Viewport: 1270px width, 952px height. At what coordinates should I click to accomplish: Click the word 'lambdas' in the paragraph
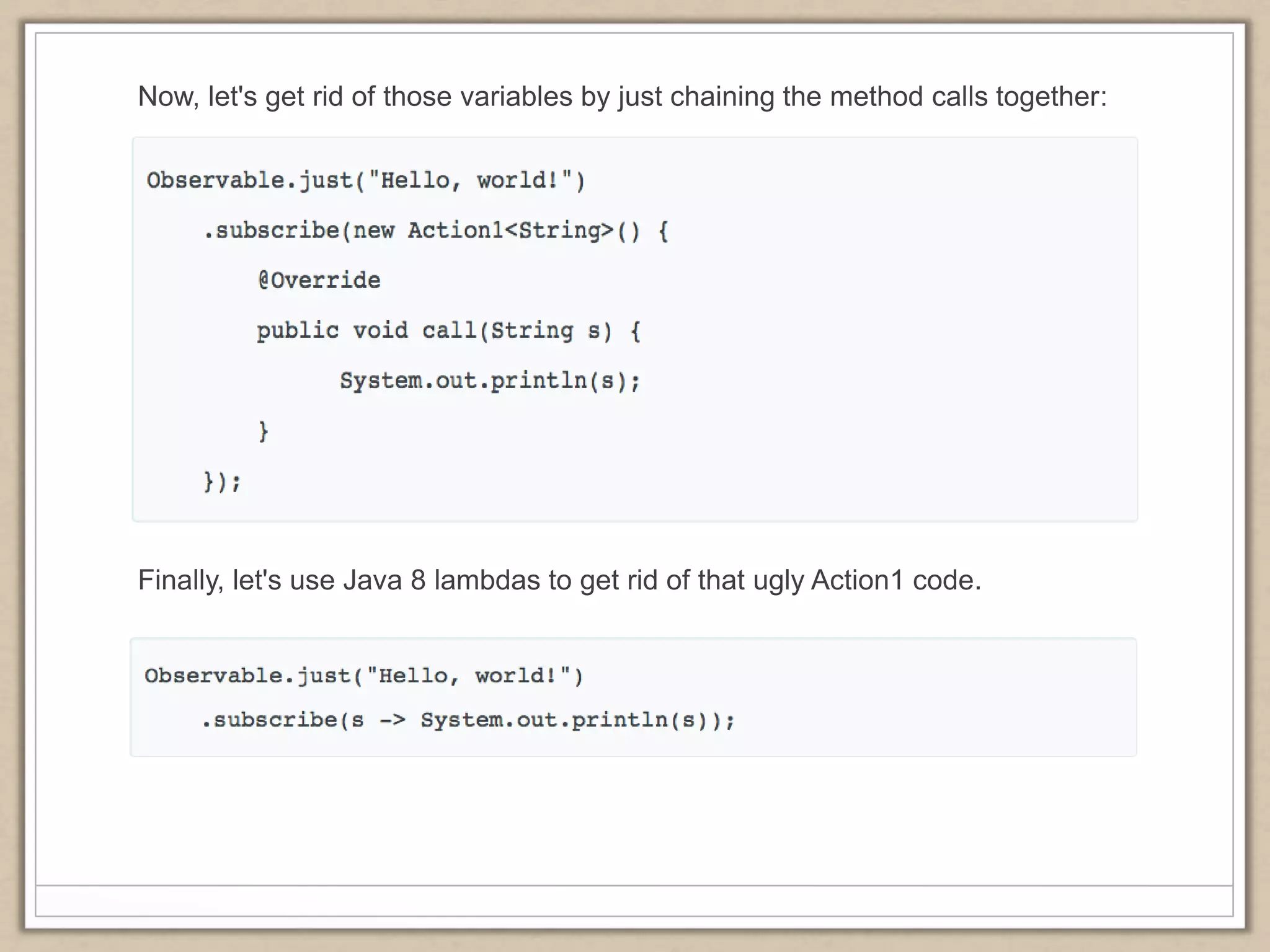tap(487, 581)
